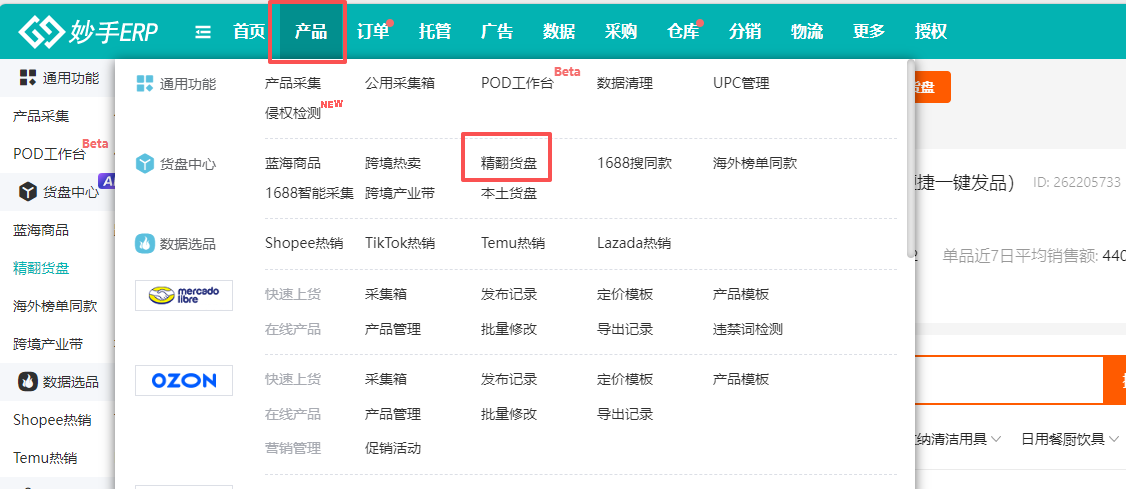Open POD工作台 in the dropdown panel
Image resolution: width=1126 pixels, height=489 pixels.
point(517,83)
